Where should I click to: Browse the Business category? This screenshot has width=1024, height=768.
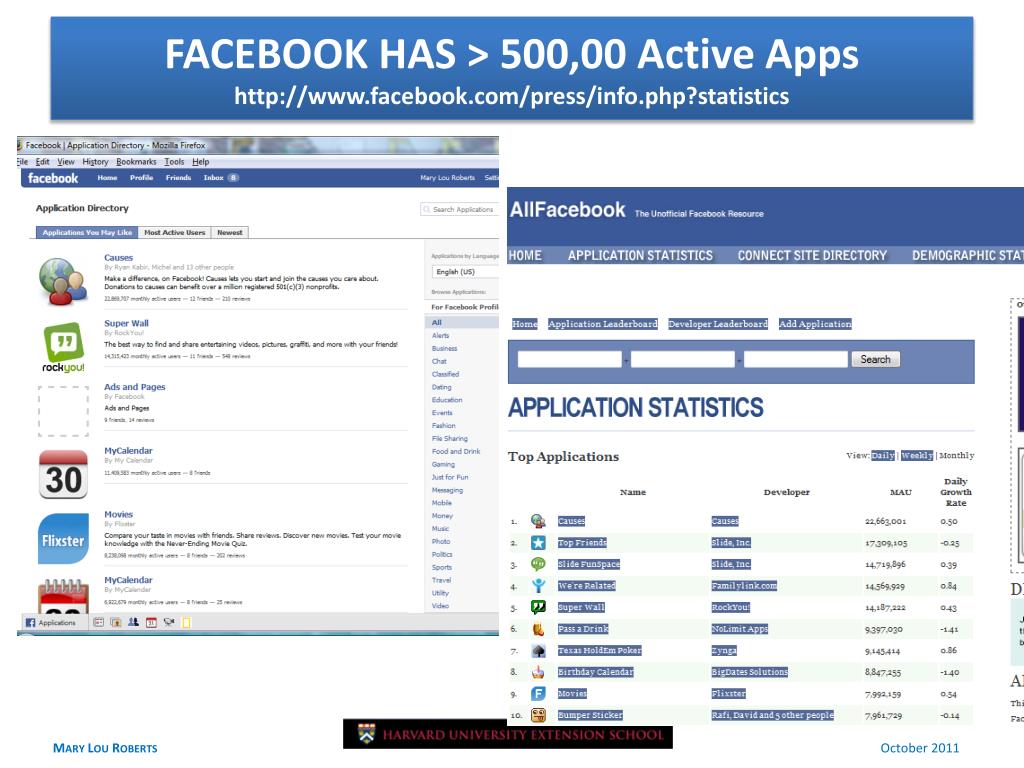pos(444,348)
